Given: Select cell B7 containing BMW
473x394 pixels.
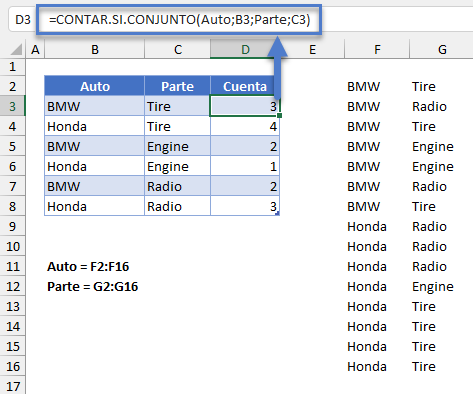Looking at the screenshot, I should [x=95, y=186].
